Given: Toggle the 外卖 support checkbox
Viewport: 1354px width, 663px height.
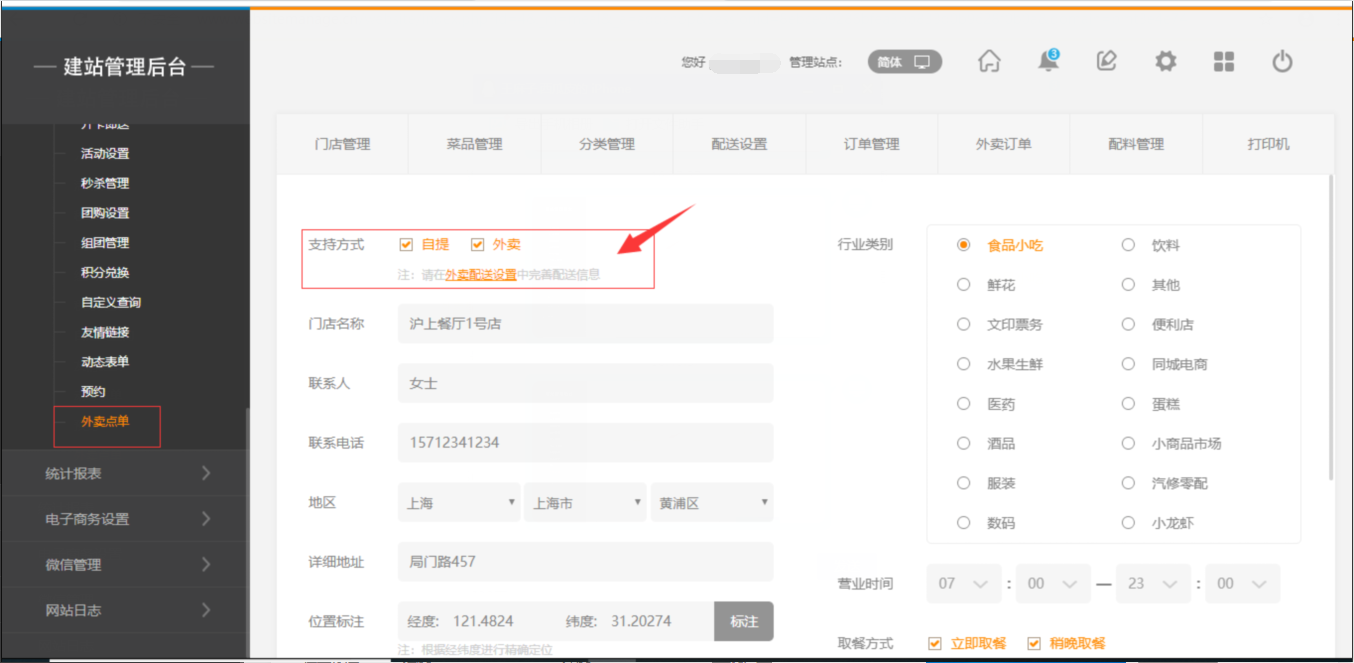Looking at the screenshot, I should click(x=477, y=245).
